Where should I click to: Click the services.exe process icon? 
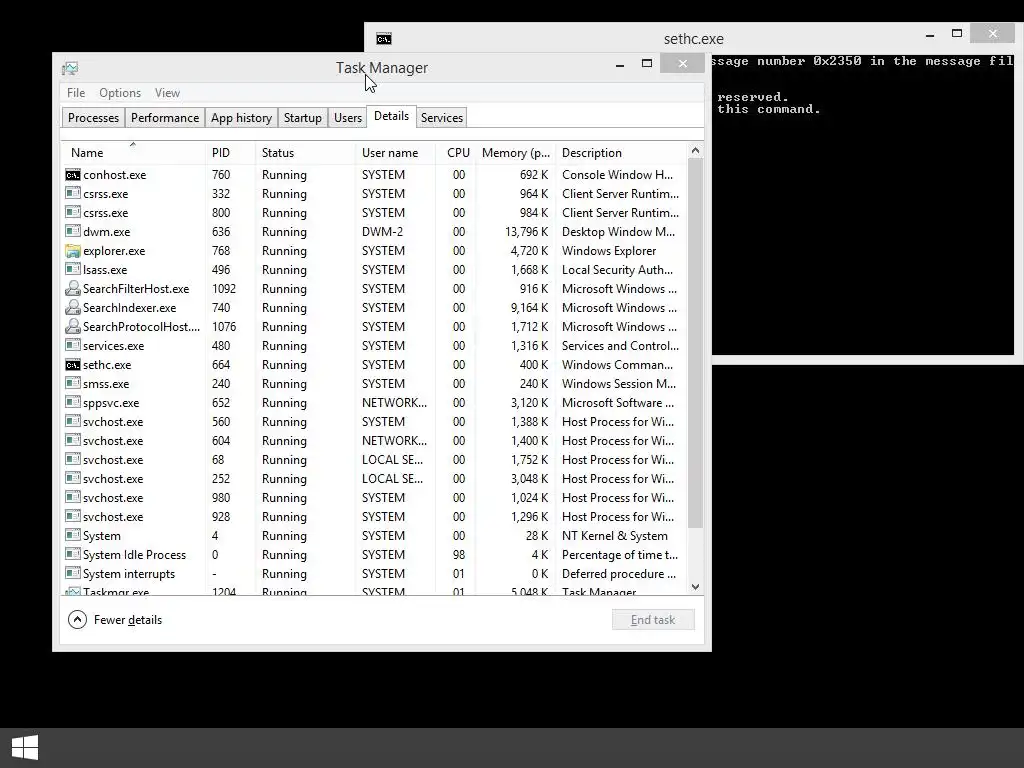pyautogui.click(x=72, y=345)
